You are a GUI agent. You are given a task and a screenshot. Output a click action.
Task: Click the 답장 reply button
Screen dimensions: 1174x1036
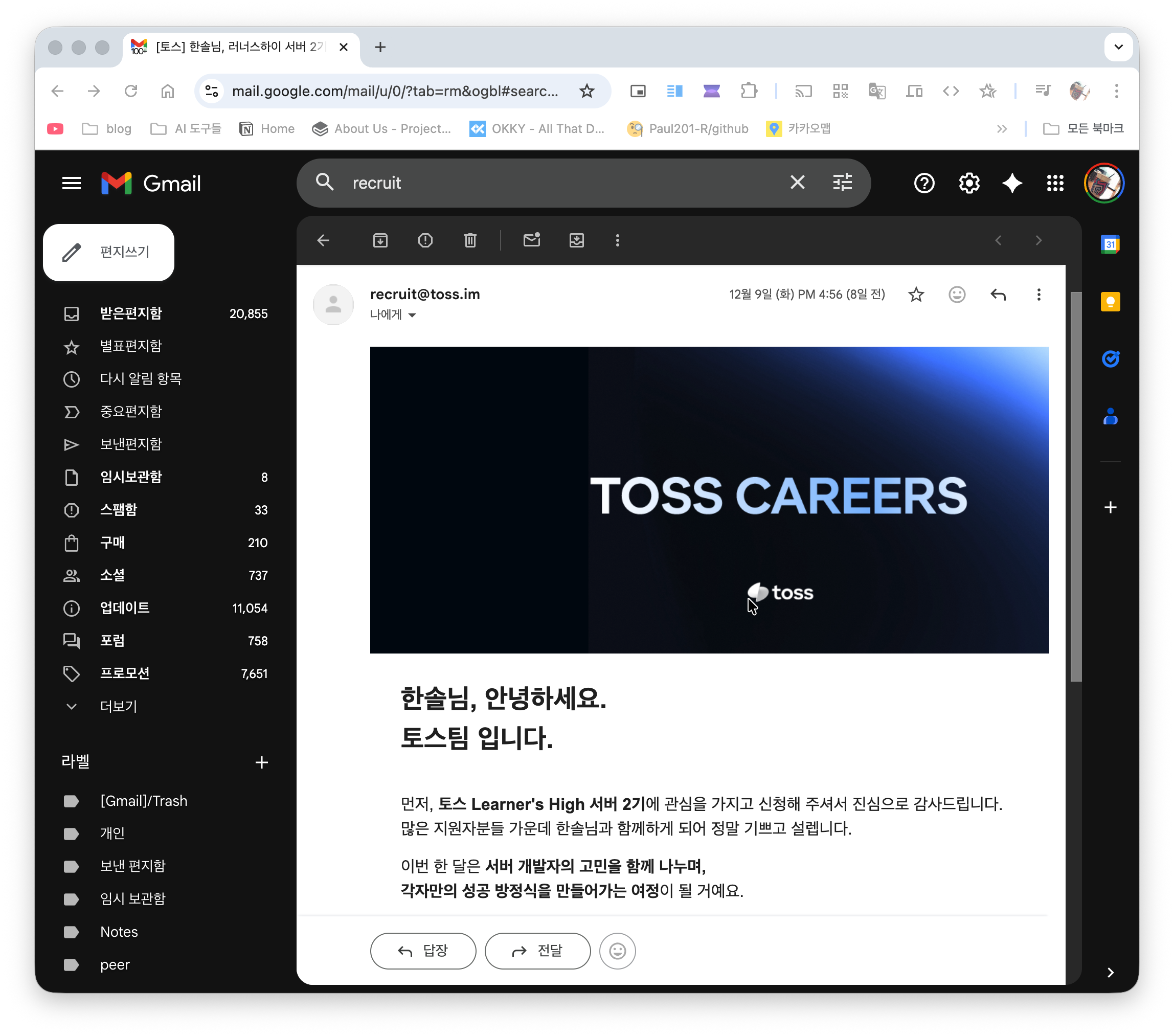423,951
